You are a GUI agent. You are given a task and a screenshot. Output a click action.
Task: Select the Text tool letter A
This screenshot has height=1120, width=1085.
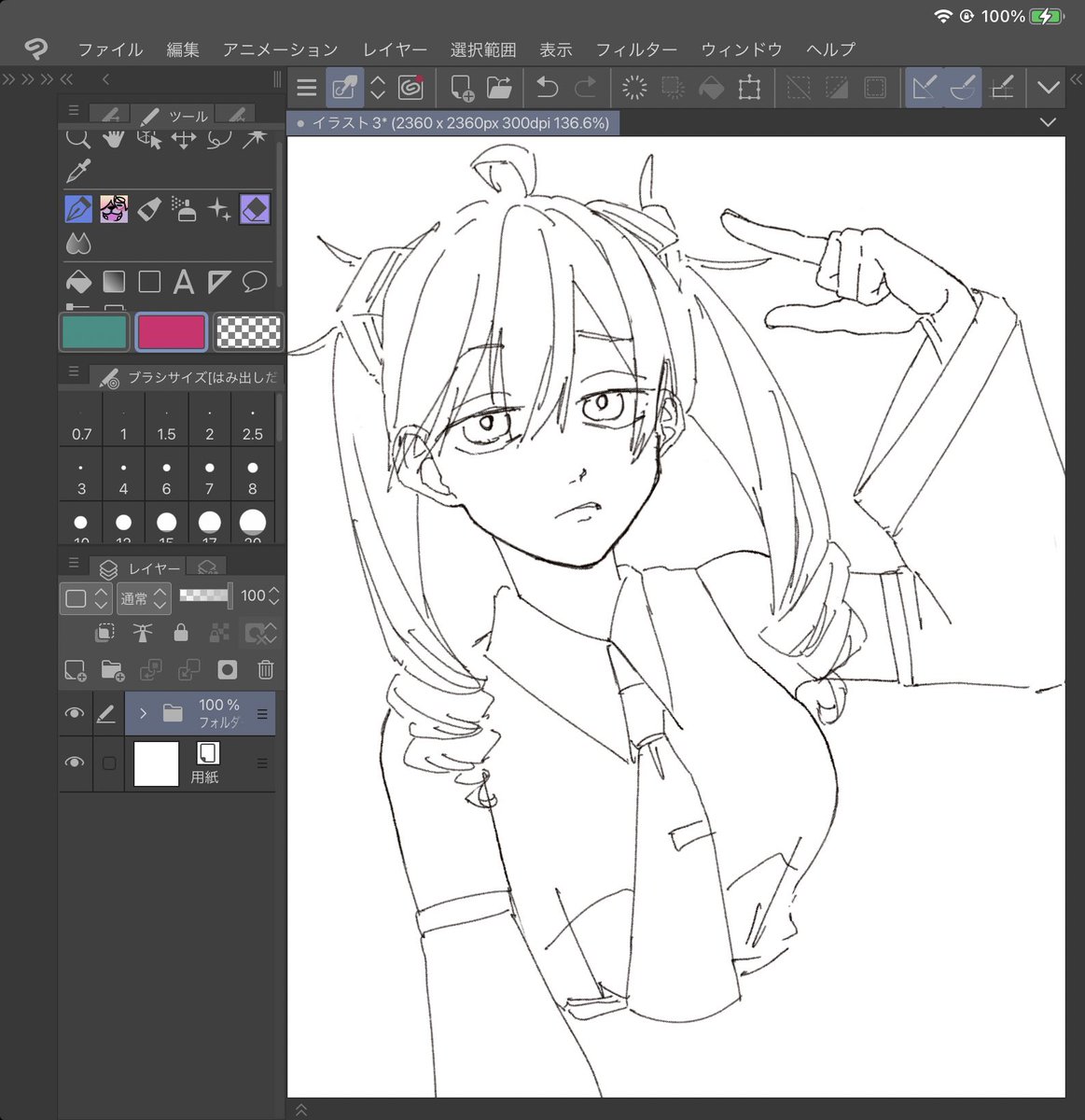click(x=184, y=281)
